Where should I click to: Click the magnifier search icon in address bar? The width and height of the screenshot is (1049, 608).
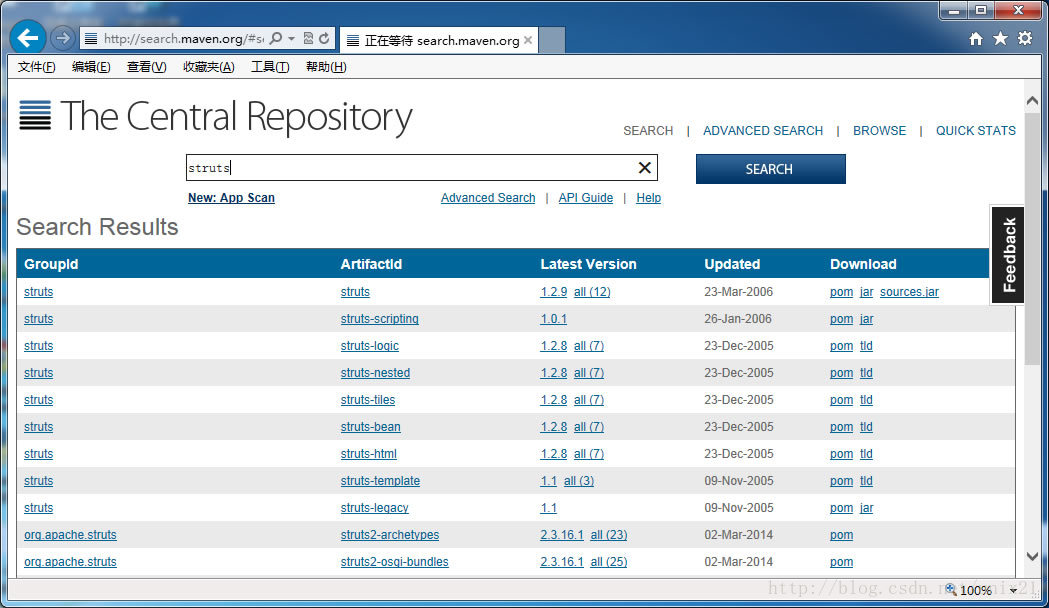[276, 39]
